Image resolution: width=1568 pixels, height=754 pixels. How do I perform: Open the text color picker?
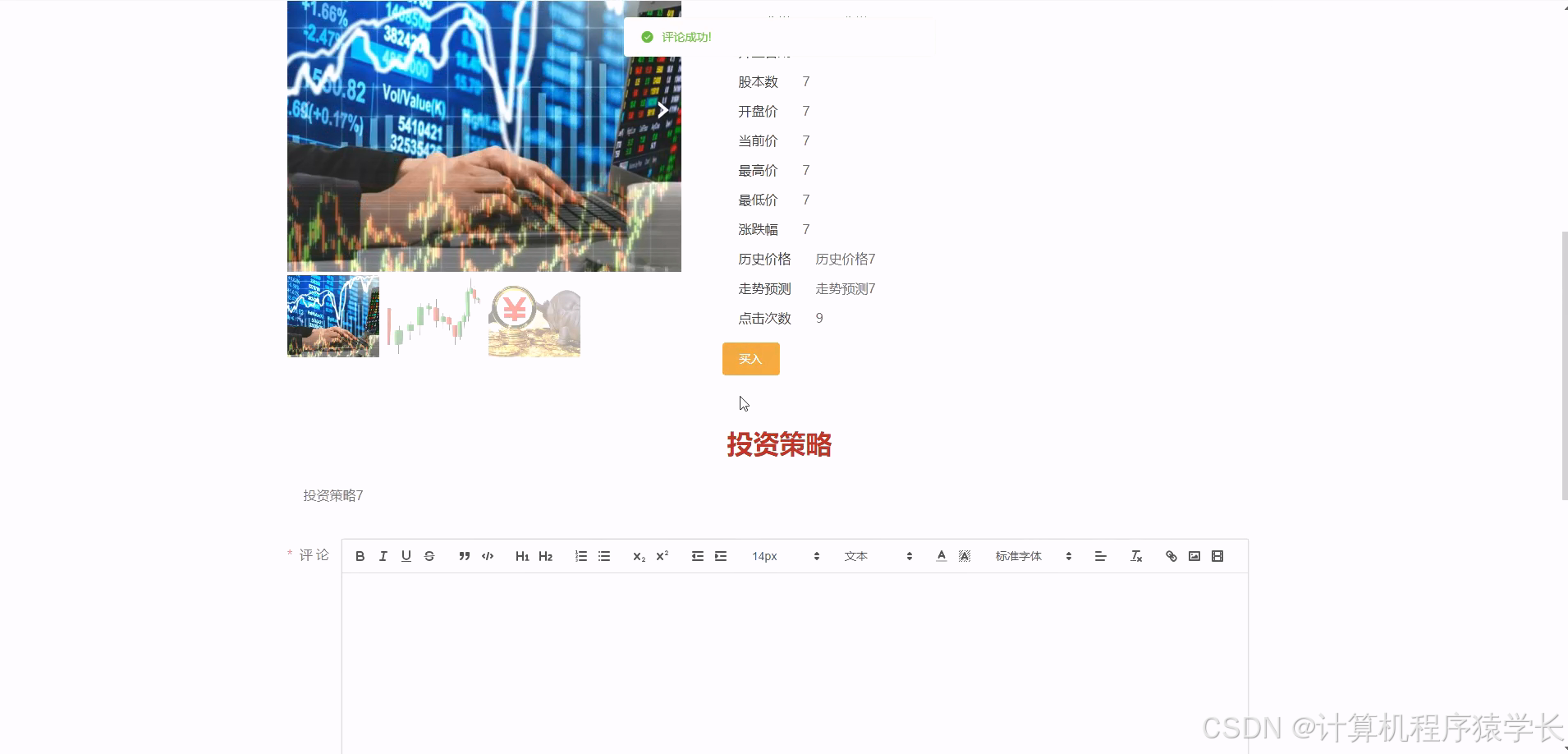tap(941, 556)
